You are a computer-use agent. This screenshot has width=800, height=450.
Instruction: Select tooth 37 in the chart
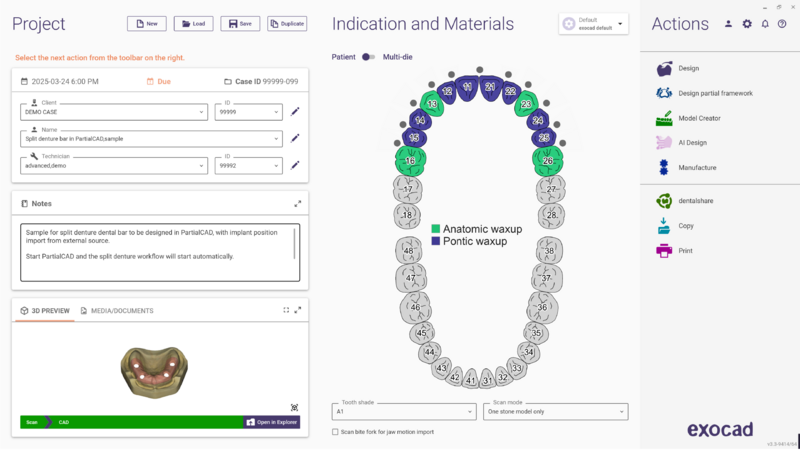546,278
